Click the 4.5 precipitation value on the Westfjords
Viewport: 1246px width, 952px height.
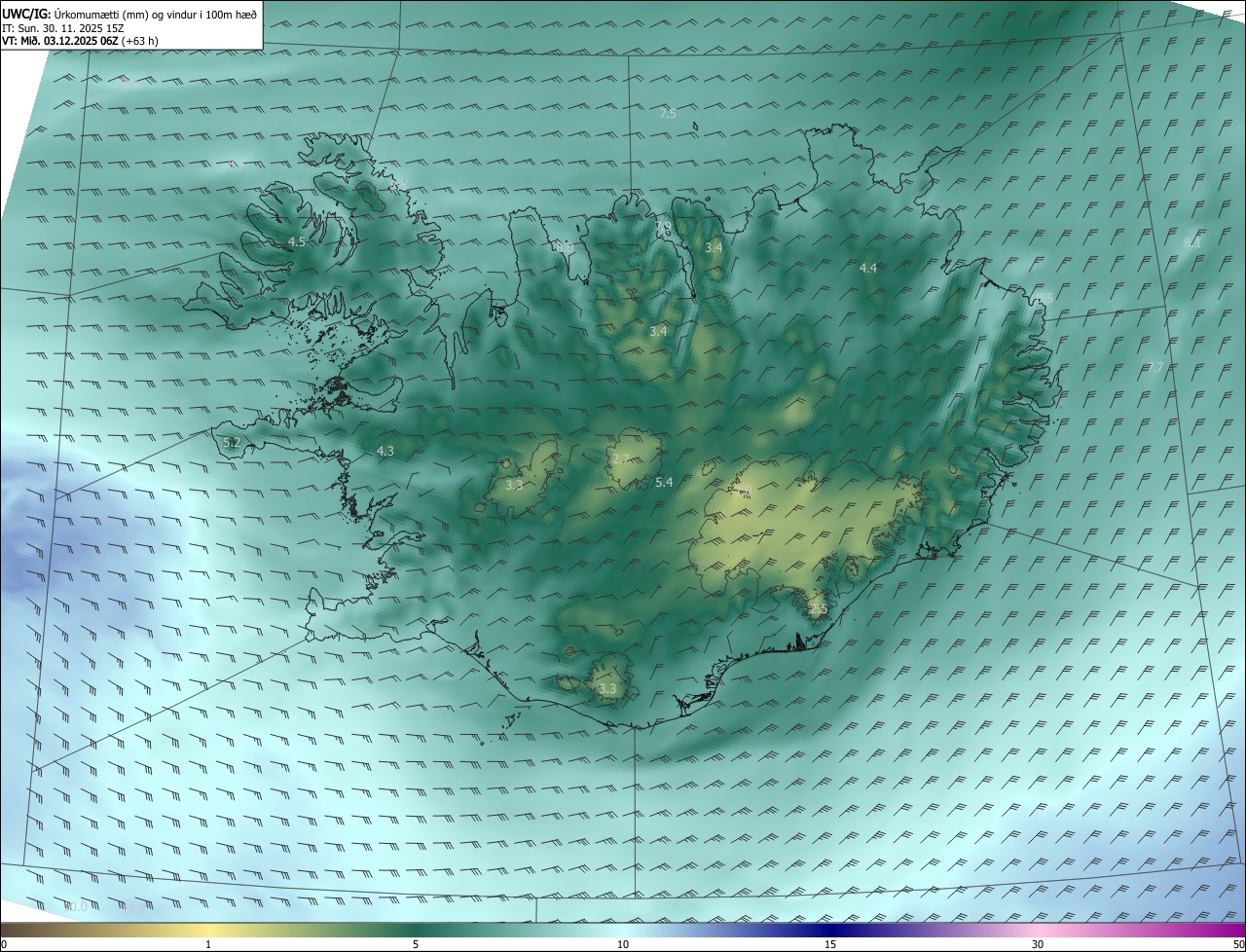[297, 241]
